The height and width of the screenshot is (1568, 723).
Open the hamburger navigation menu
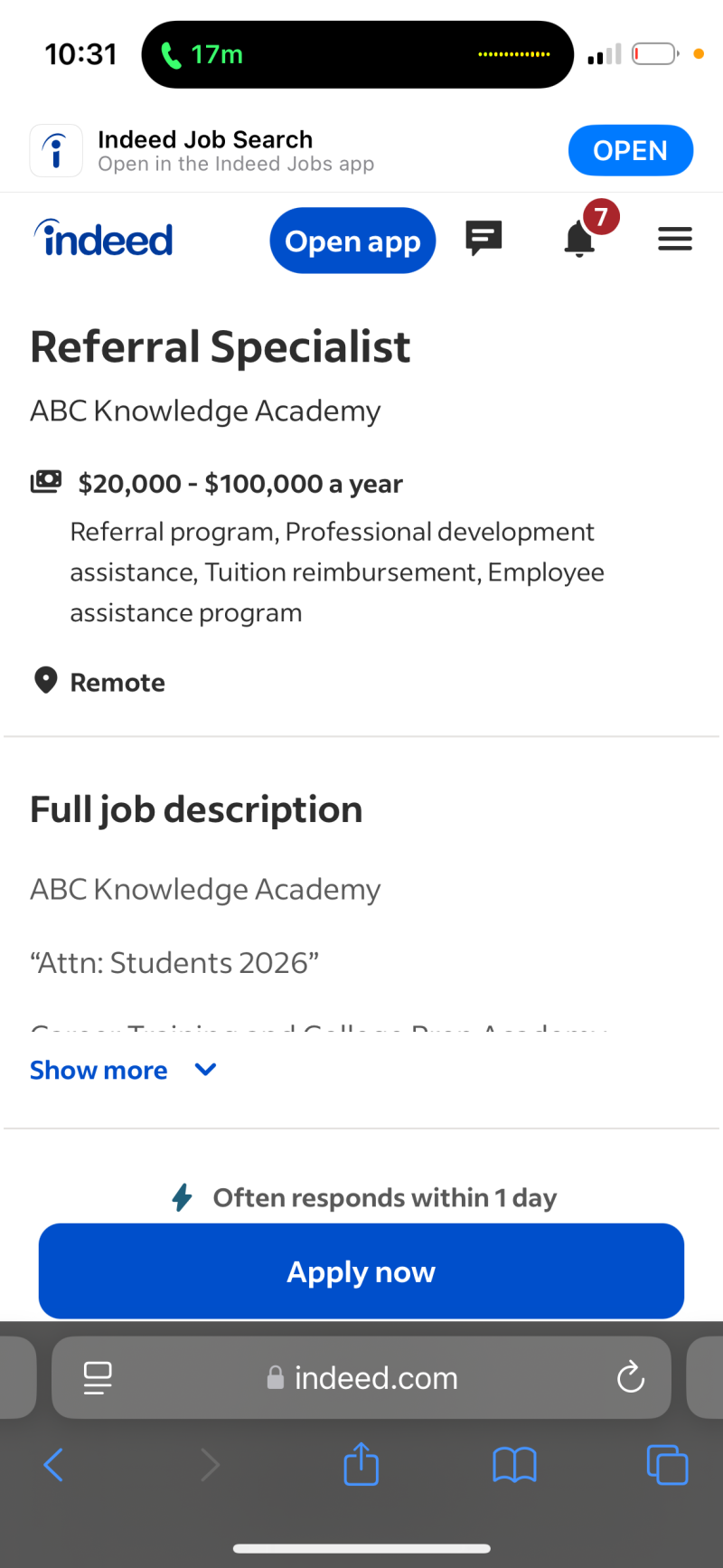click(674, 239)
